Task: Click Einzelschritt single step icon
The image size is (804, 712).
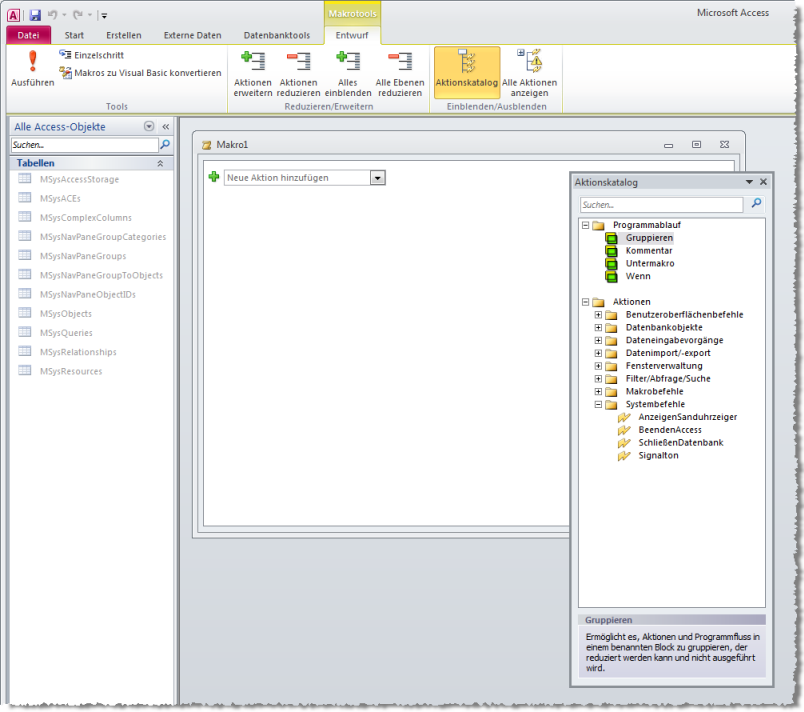Action: (x=66, y=55)
